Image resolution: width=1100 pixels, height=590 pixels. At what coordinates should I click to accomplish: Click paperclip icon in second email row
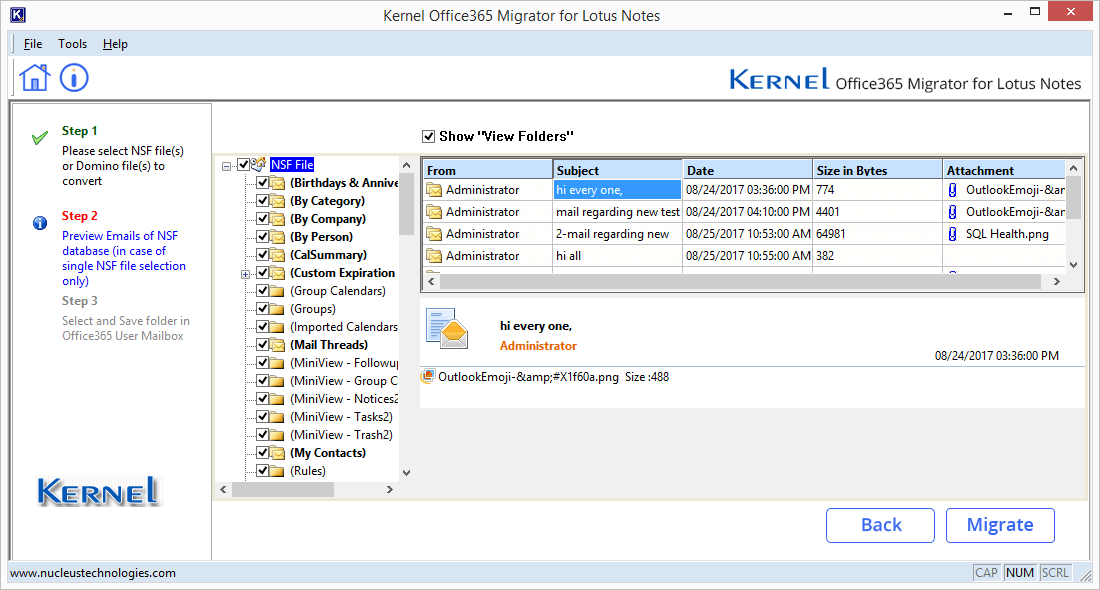click(x=953, y=212)
